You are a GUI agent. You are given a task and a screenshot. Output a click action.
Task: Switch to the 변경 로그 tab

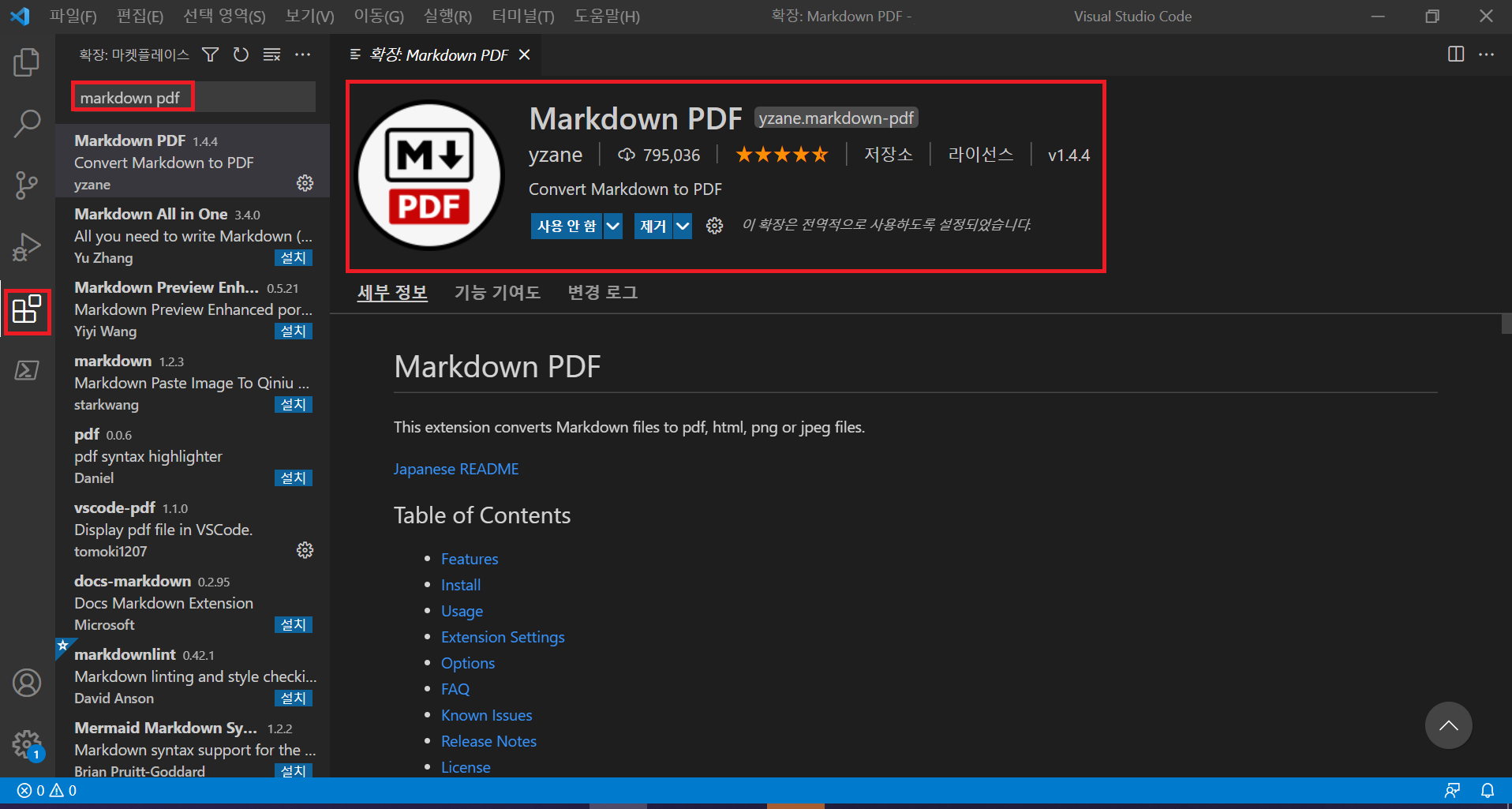point(602,292)
